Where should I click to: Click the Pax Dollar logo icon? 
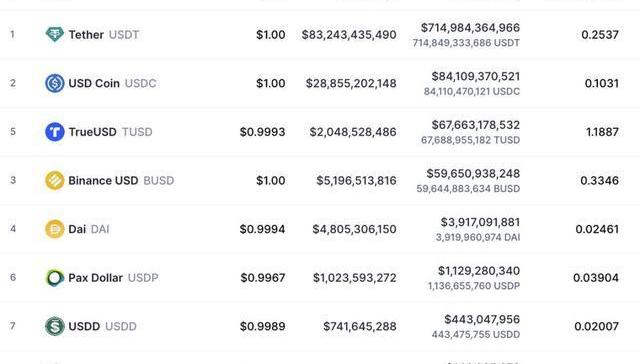(x=54, y=277)
